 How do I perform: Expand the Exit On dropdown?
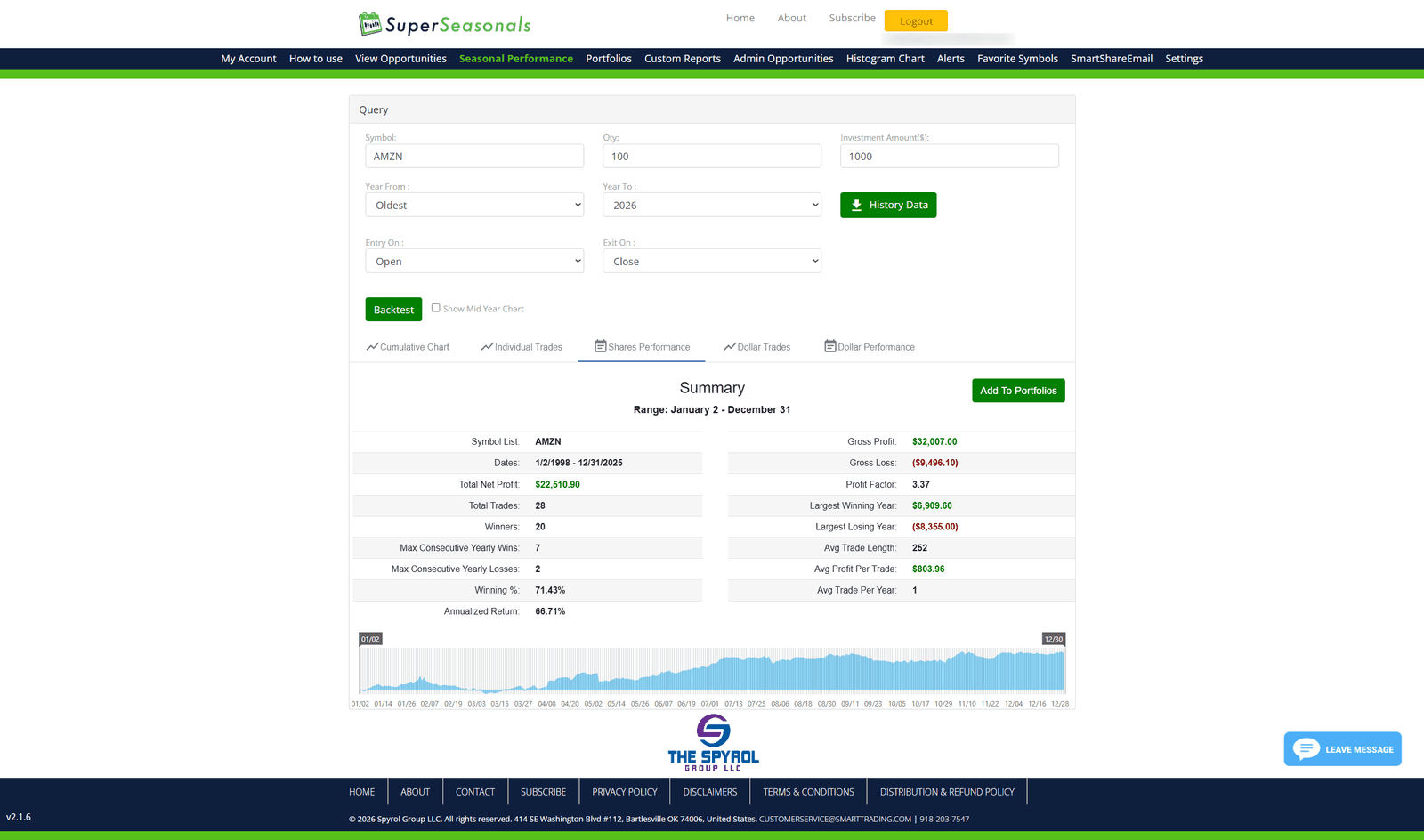pyautogui.click(x=712, y=261)
